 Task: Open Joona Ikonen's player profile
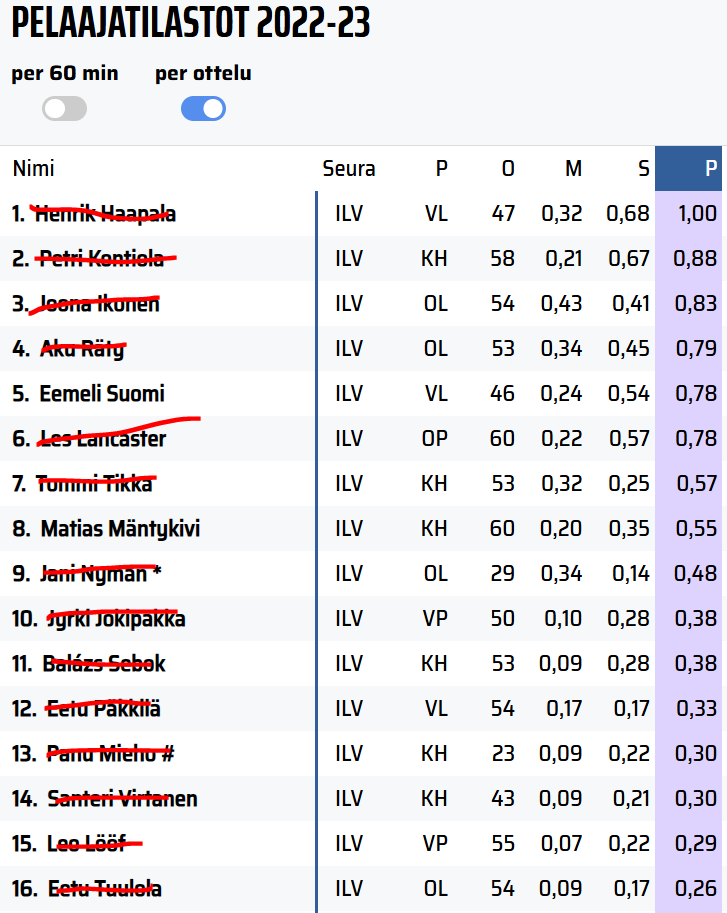coord(98,304)
